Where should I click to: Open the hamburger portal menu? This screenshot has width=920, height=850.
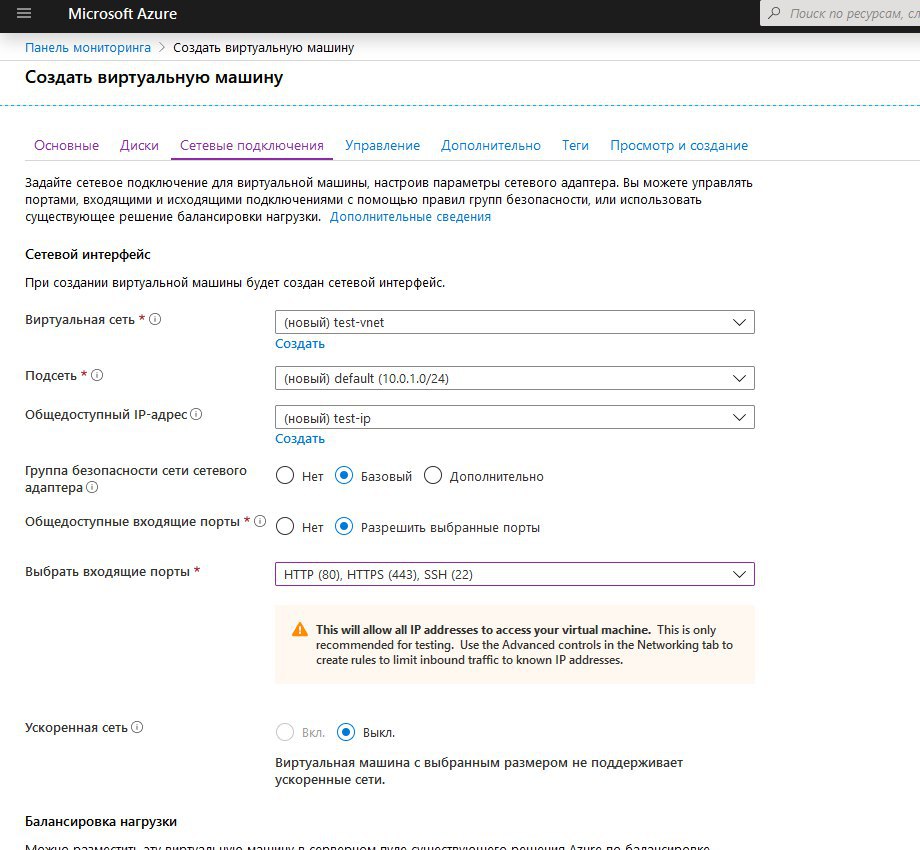coord(24,13)
